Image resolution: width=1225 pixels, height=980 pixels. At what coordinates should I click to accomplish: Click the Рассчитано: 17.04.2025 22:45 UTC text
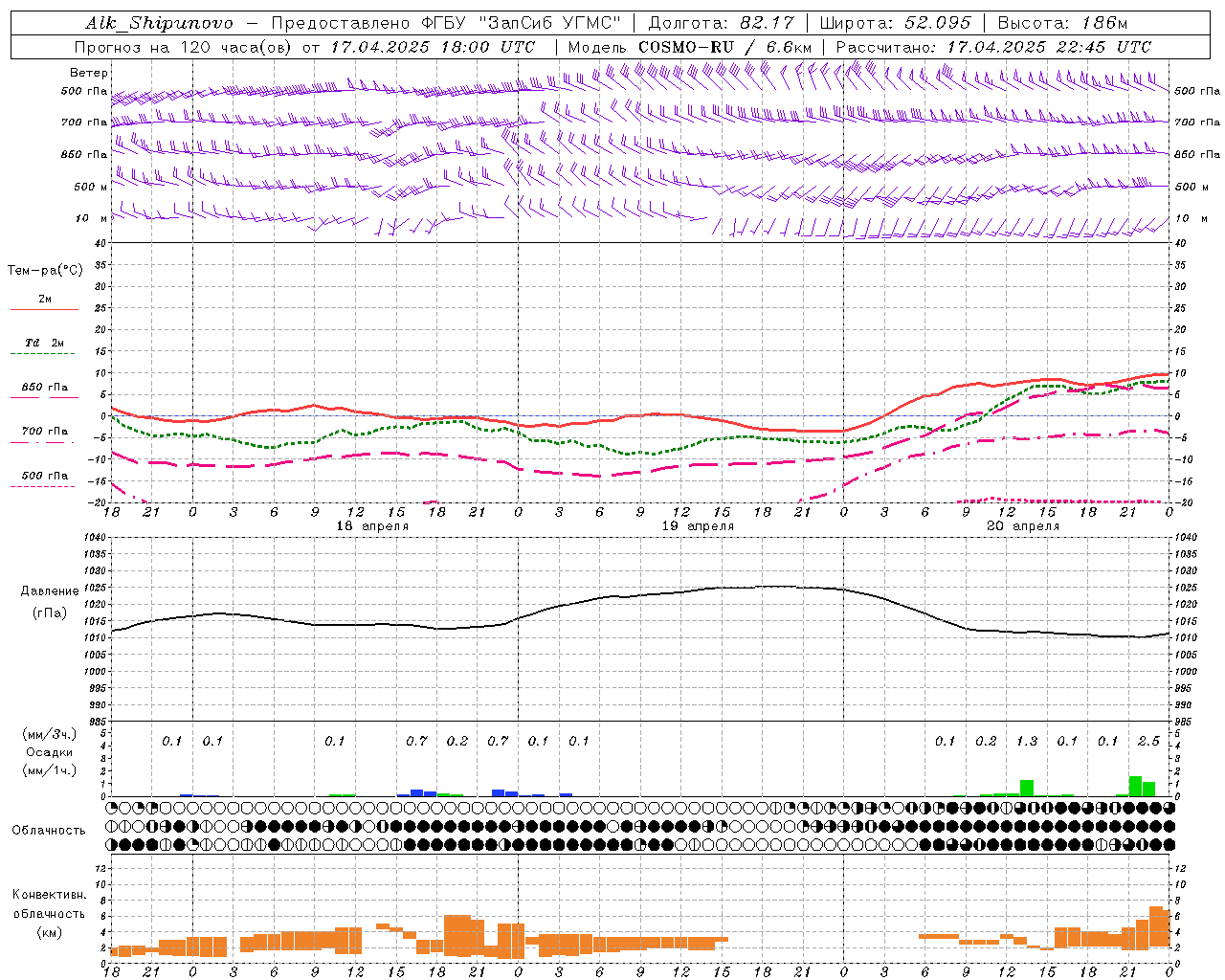point(993,47)
